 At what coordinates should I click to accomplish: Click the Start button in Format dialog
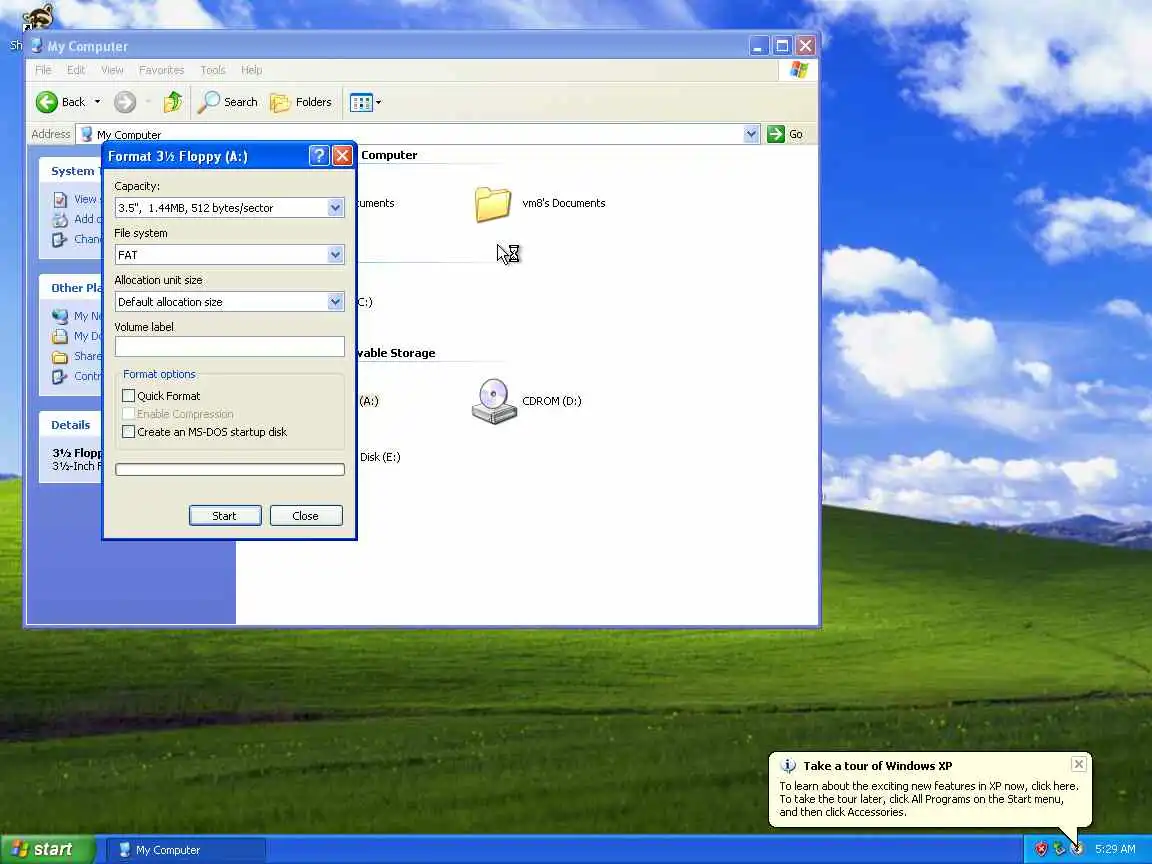coord(225,516)
